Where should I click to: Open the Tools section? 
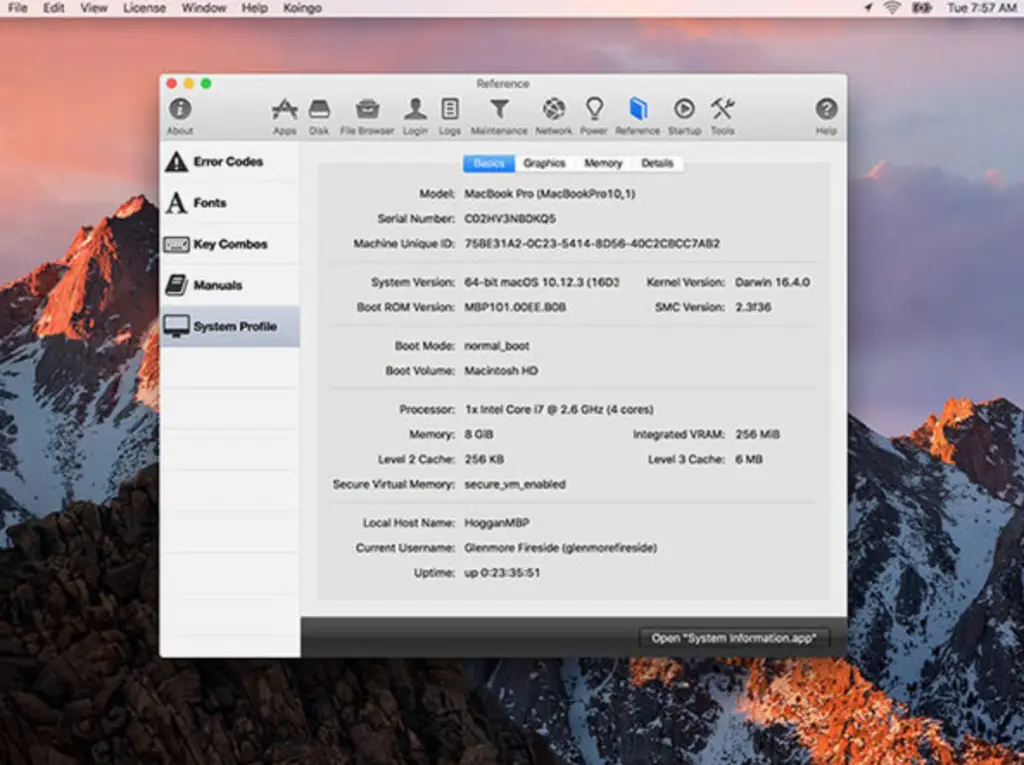pyautogui.click(x=722, y=112)
